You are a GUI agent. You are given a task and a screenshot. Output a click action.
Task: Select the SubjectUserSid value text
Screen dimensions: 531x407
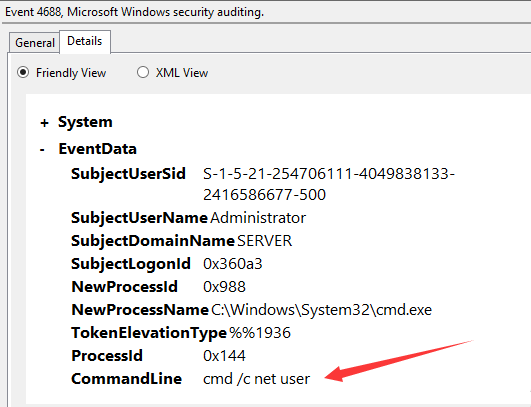point(329,184)
